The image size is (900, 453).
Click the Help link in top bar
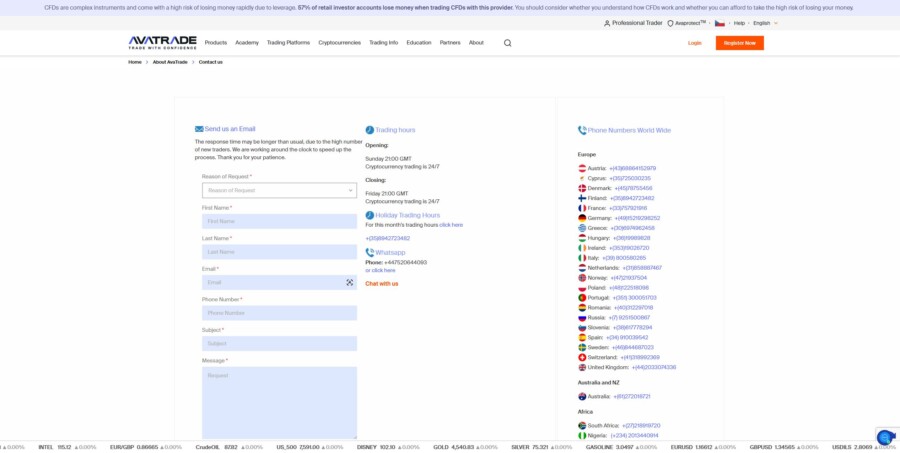pyautogui.click(x=739, y=24)
